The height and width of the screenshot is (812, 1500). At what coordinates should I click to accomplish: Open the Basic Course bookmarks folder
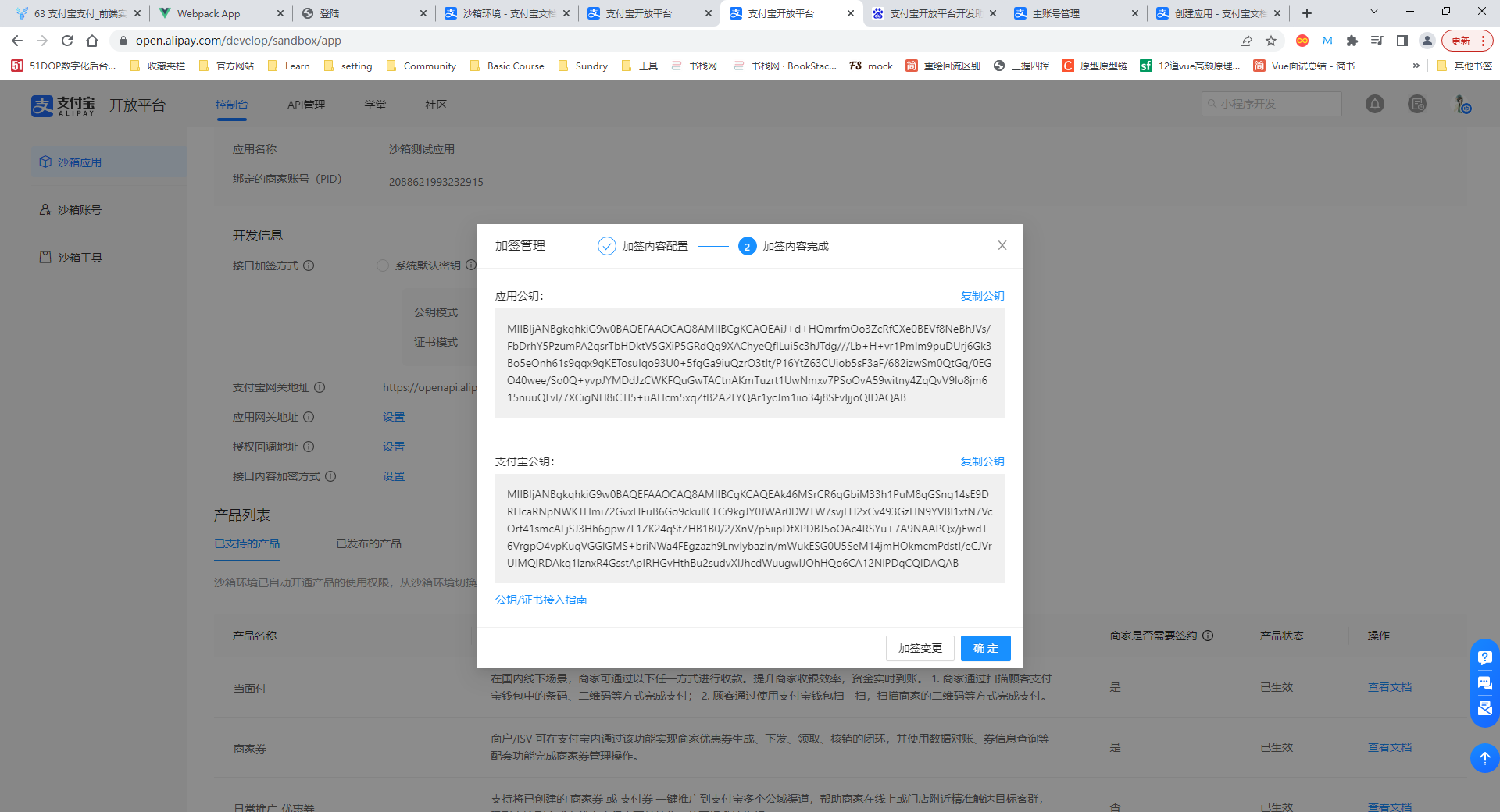[x=507, y=66]
